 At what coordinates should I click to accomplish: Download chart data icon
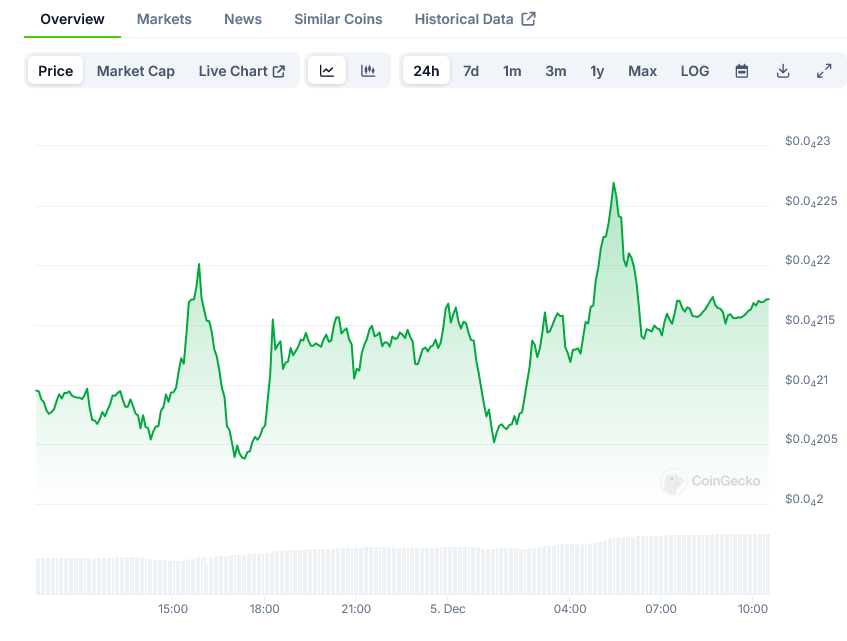tap(783, 71)
